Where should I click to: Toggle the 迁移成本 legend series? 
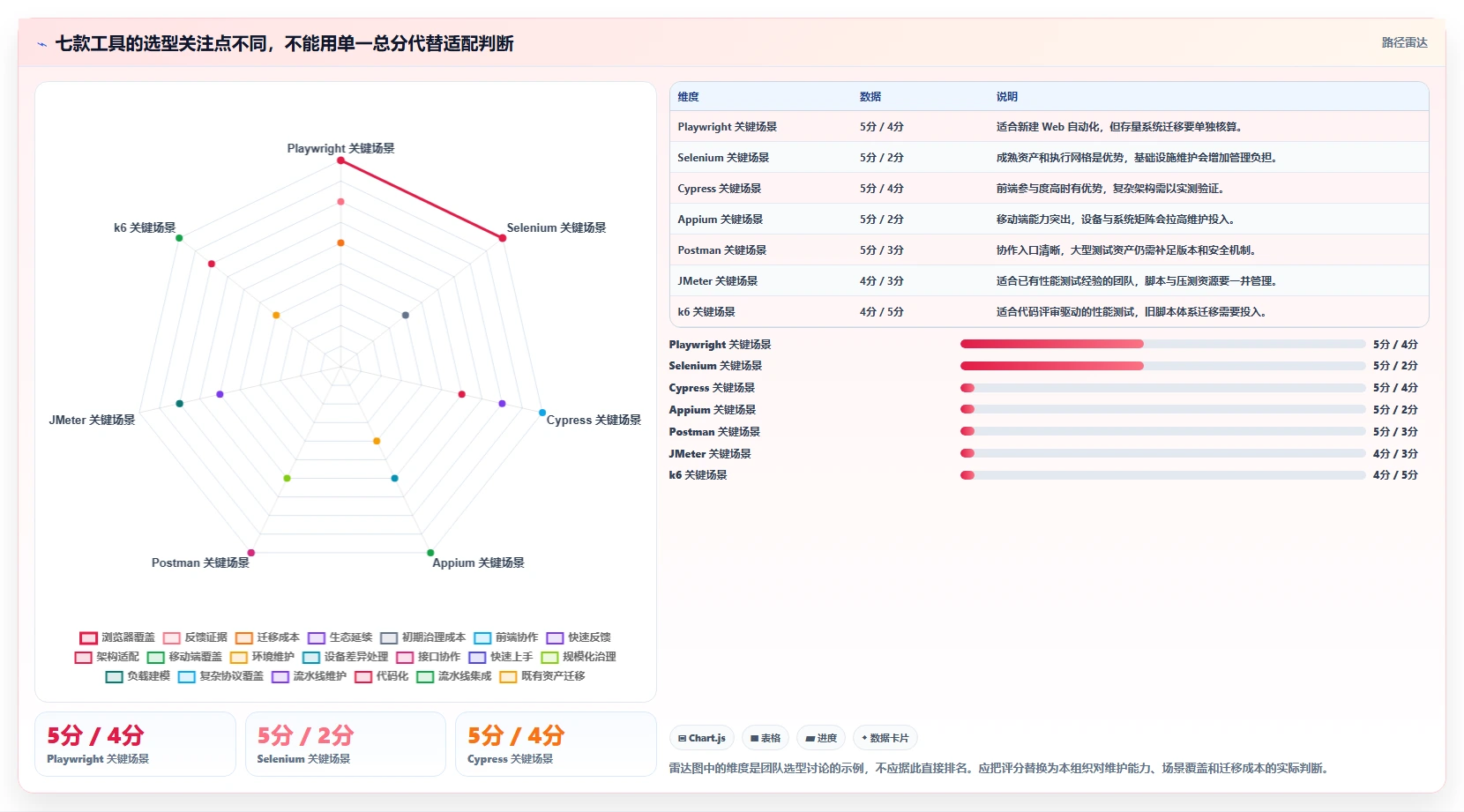(x=267, y=637)
